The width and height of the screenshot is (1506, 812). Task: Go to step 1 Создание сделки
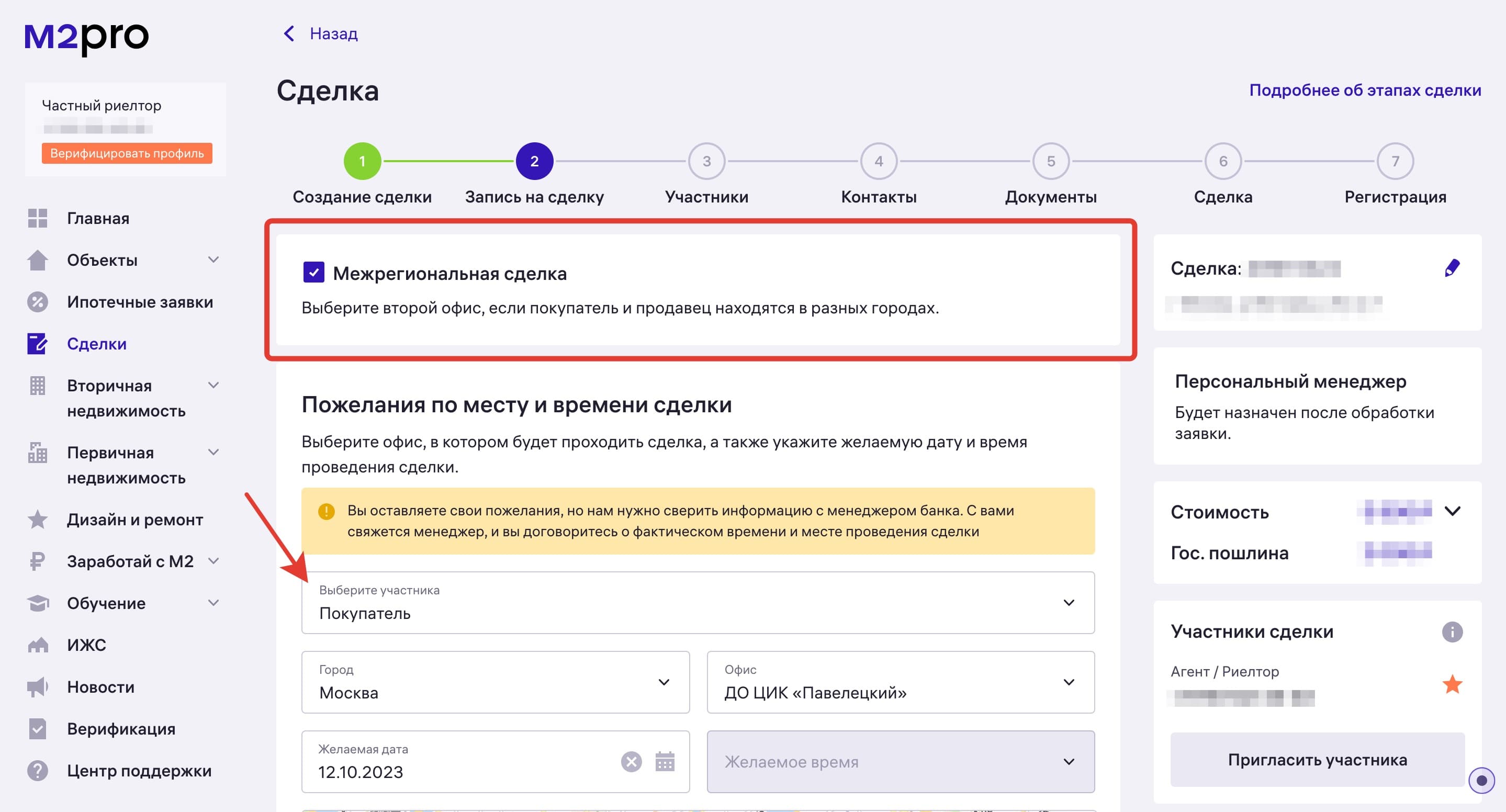coord(363,161)
